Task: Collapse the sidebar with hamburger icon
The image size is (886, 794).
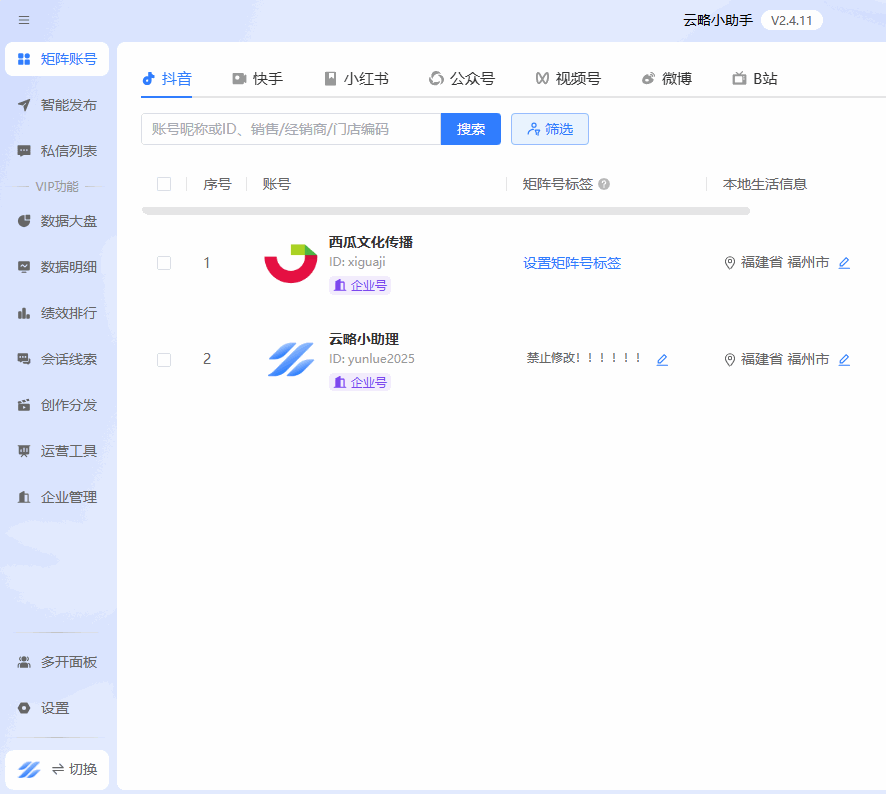Action: pos(24,20)
